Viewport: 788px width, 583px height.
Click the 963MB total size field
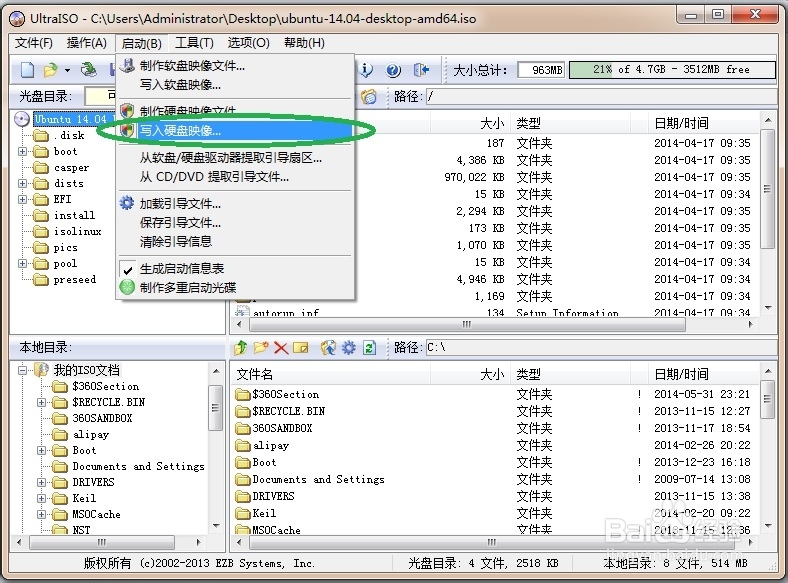click(x=541, y=70)
